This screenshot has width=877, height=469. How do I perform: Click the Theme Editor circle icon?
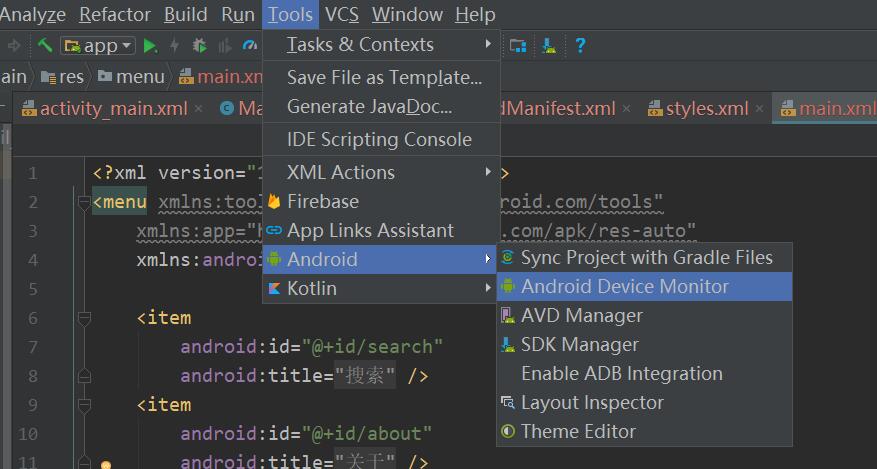point(507,432)
